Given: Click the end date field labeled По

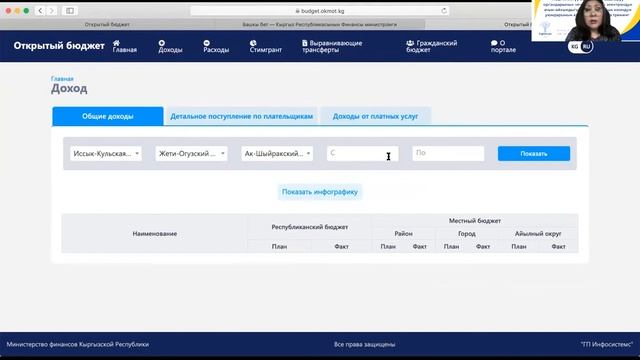Looking at the screenshot, I should (448, 153).
